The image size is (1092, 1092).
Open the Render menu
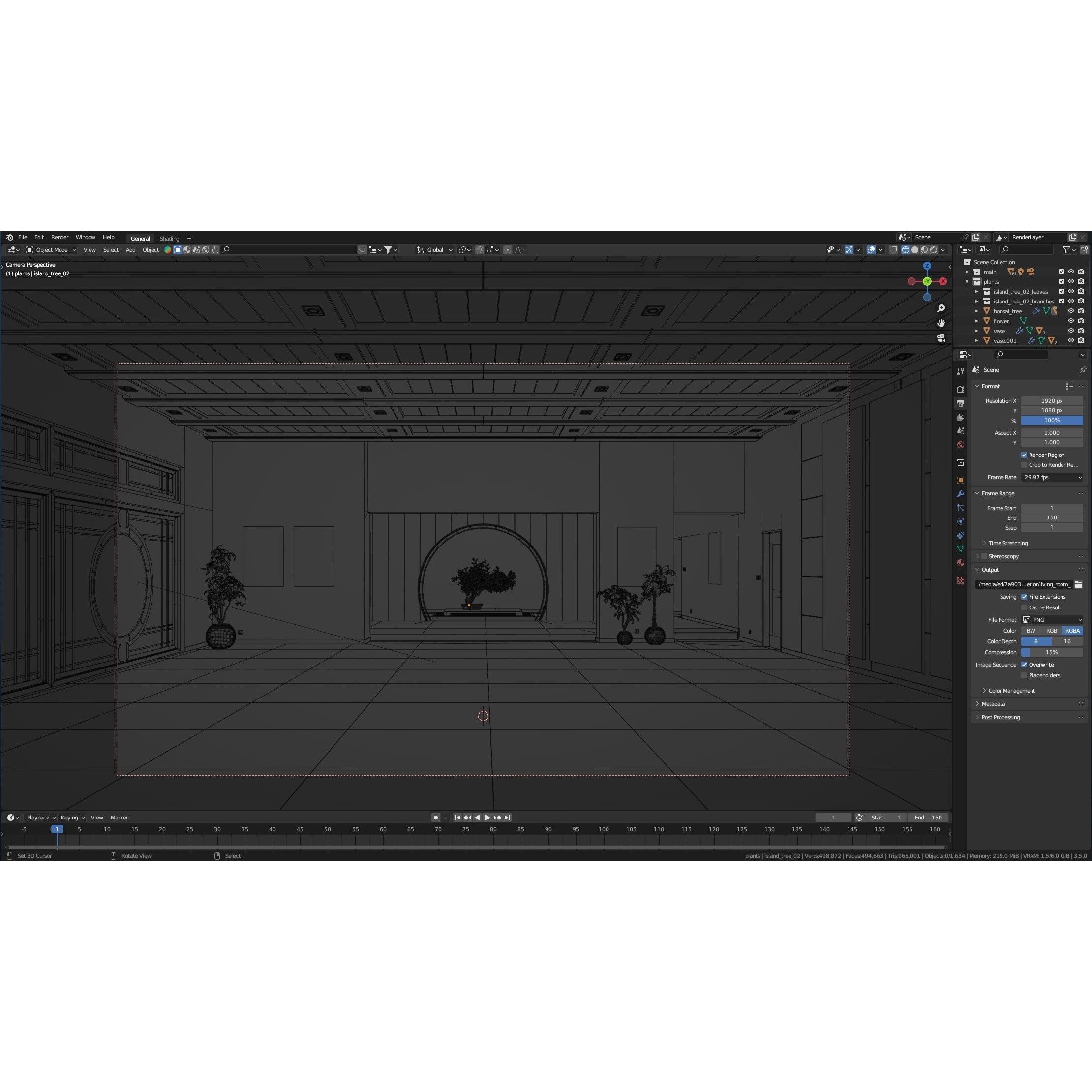click(60, 238)
